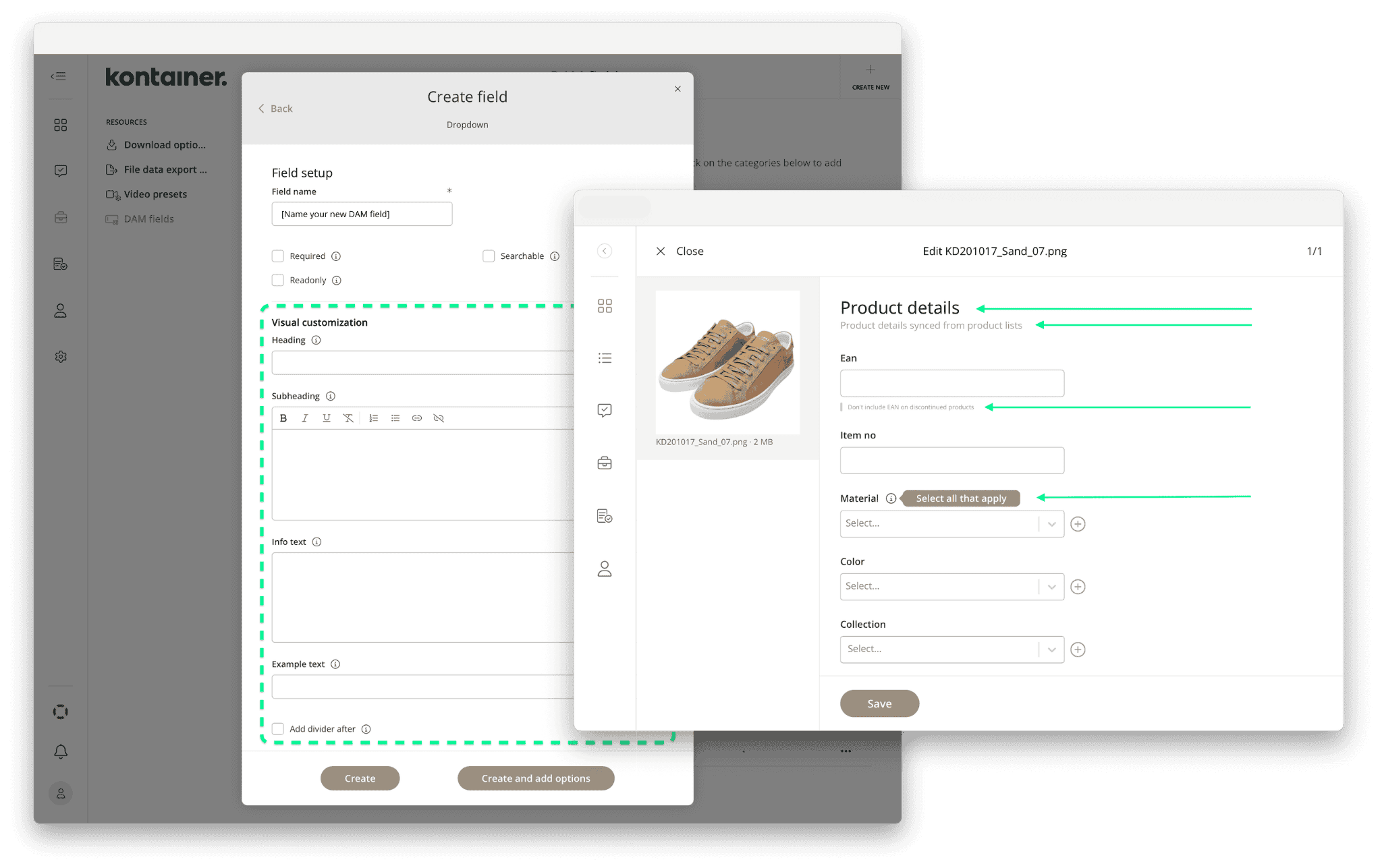Toggle the Add divider after checkbox
The image size is (1382, 868).
277,728
